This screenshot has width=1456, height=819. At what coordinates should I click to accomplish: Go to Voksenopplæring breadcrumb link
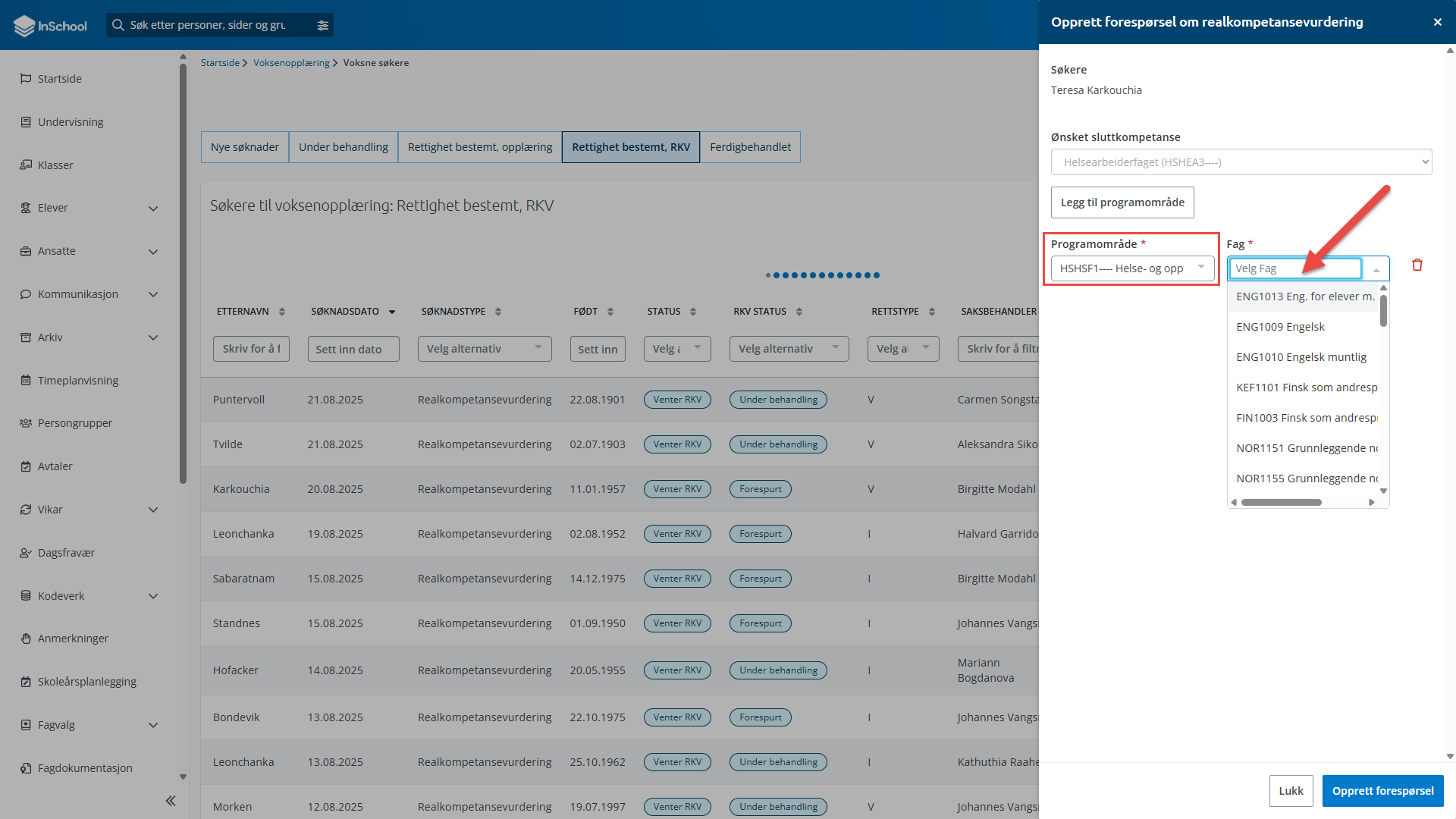point(291,63)
